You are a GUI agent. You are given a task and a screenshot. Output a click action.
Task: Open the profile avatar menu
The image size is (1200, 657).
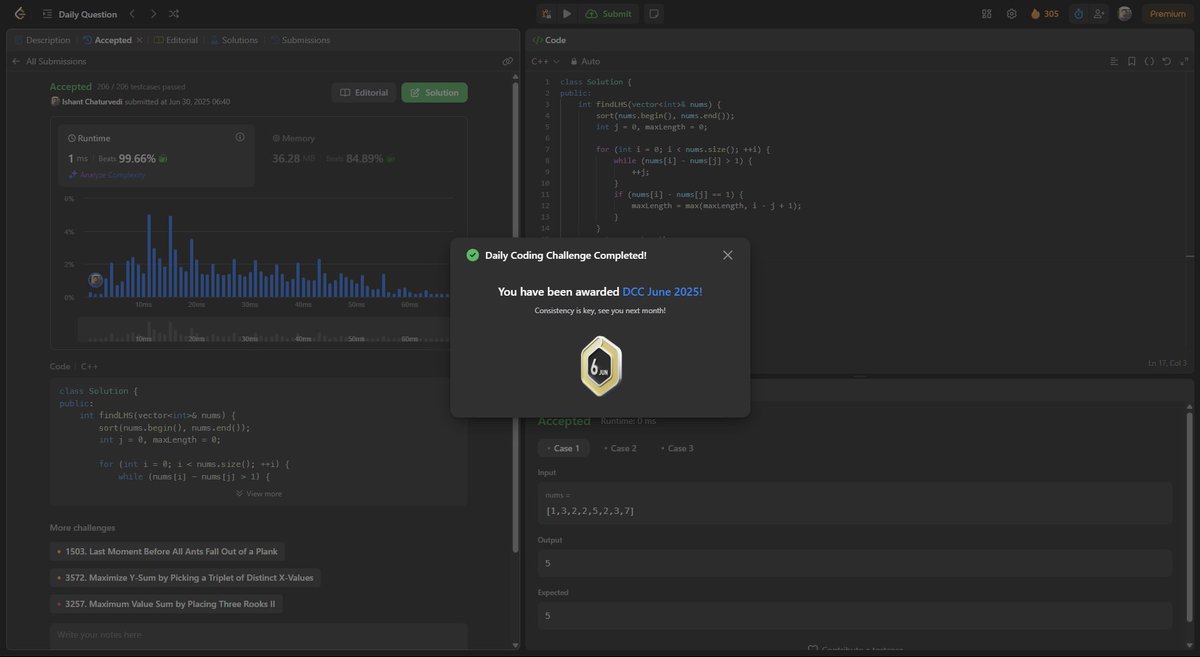[1125, 14]
